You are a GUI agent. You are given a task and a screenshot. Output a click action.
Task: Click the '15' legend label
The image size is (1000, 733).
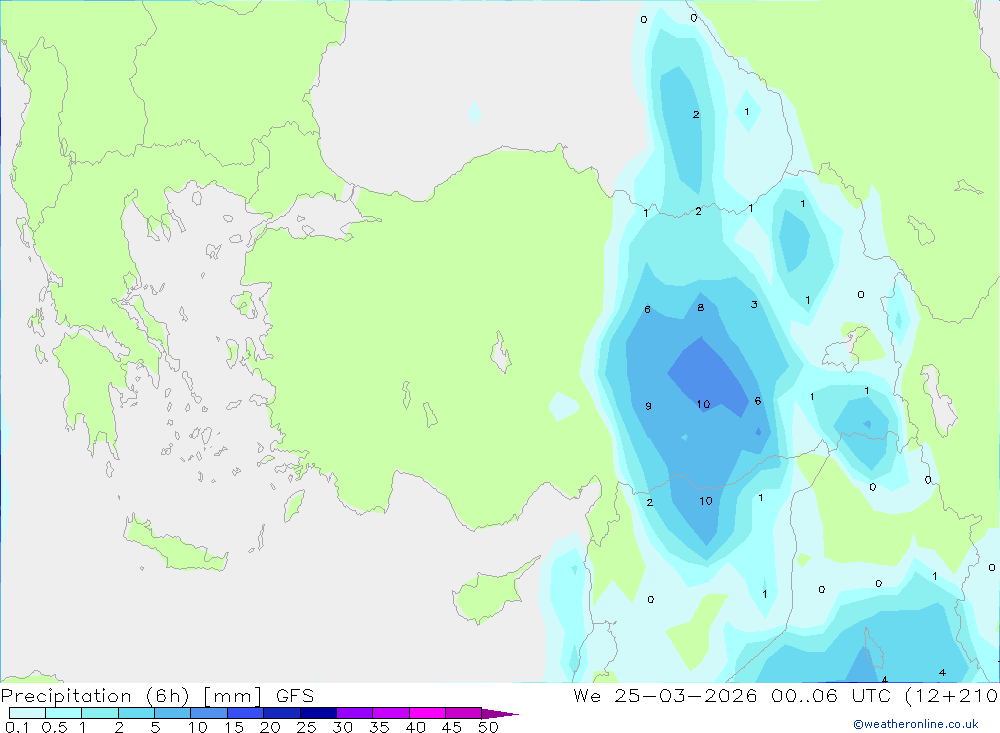tap(234, 727)
